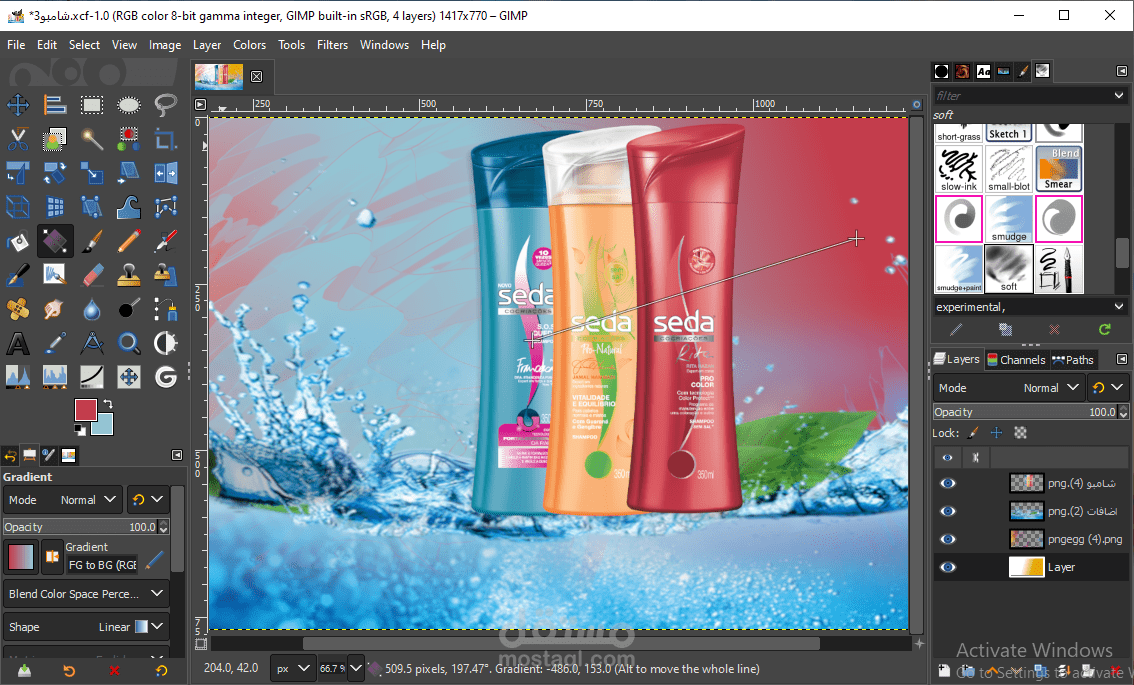
Task: Click delete brush red X button
Action: (x=1054, y=329)
